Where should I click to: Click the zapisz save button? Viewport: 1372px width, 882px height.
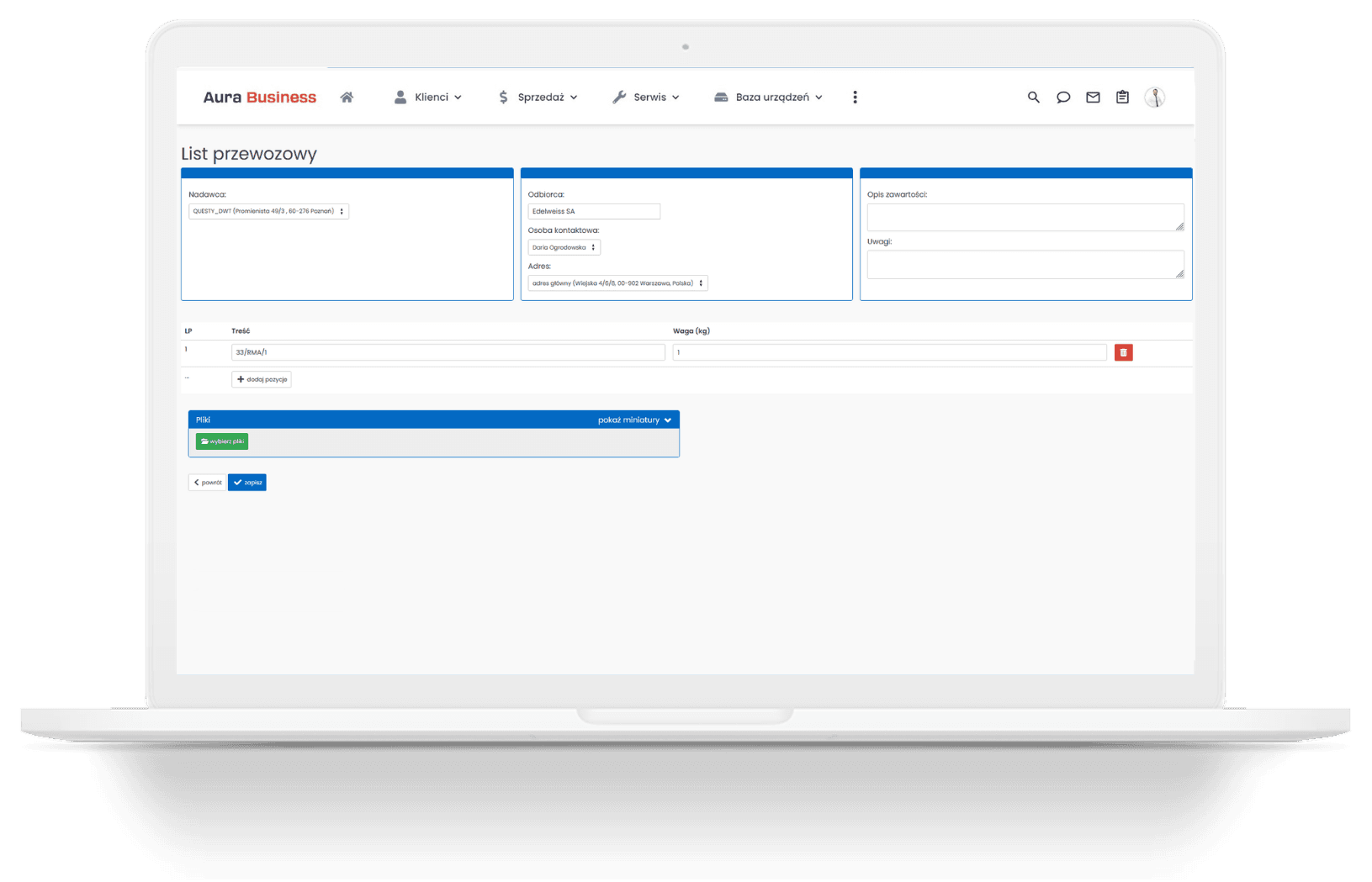[x=247, y=483]
